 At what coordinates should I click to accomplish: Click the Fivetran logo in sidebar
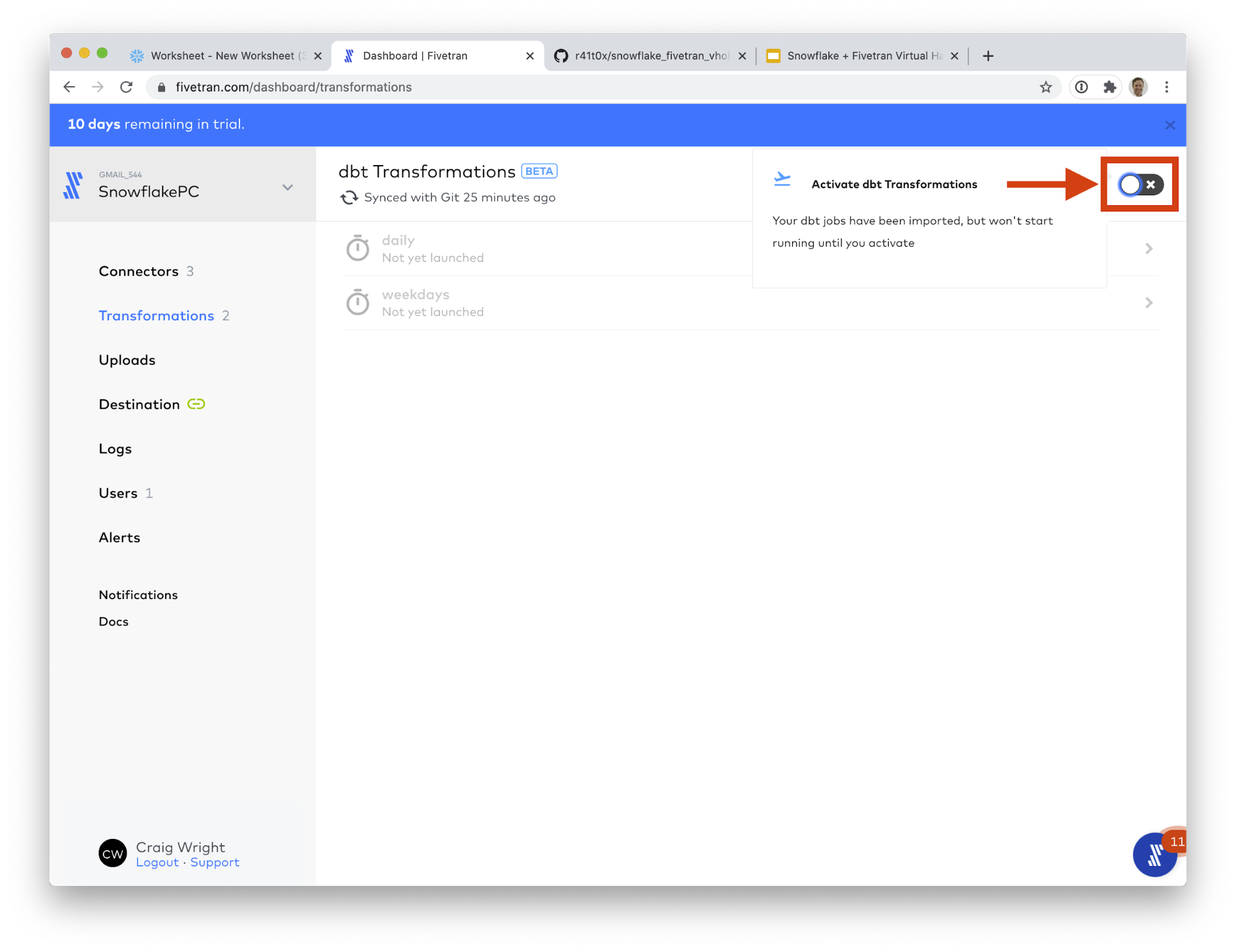pos(73,185)
